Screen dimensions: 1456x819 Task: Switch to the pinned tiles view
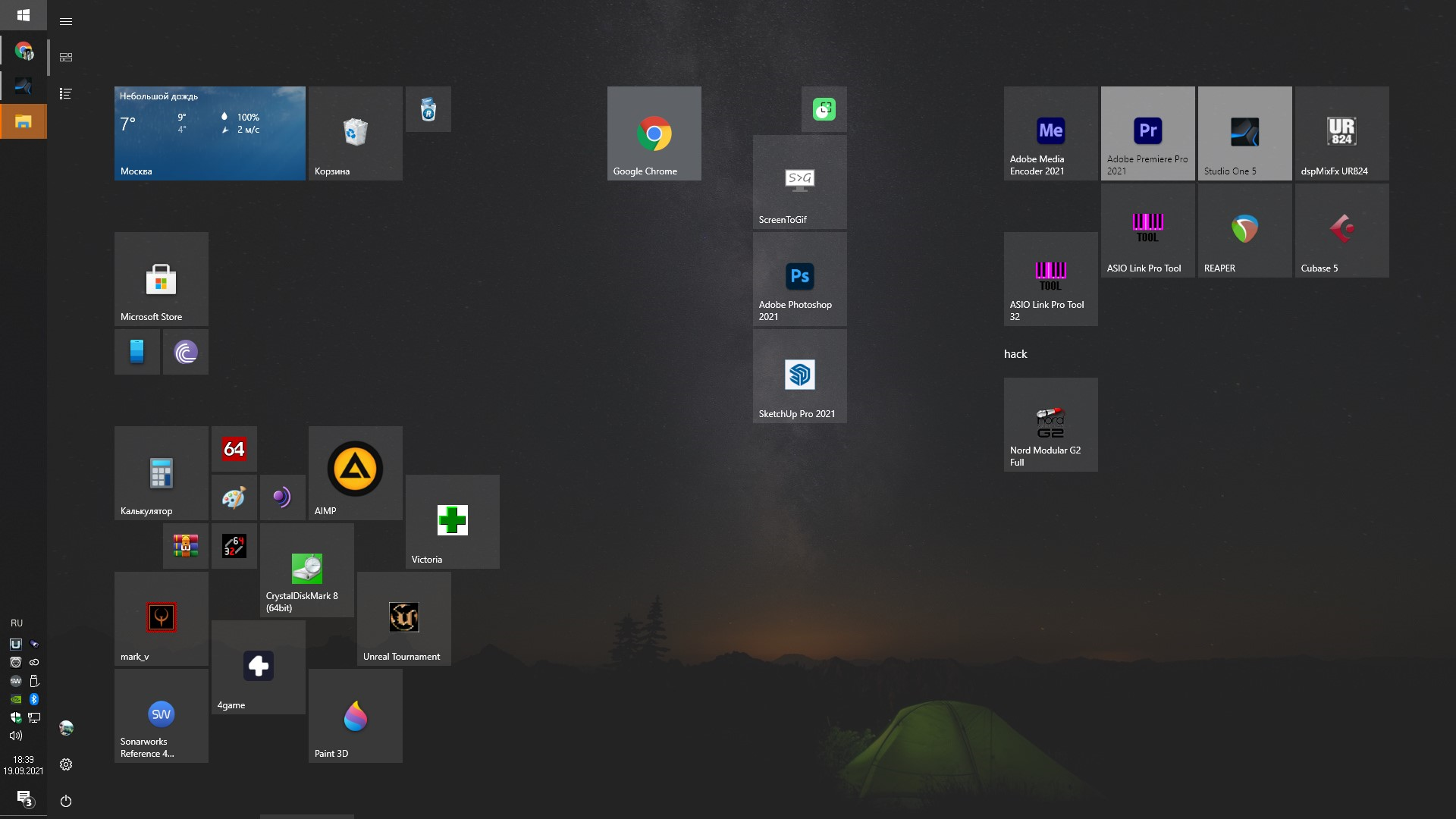click(x=66, y=58)
